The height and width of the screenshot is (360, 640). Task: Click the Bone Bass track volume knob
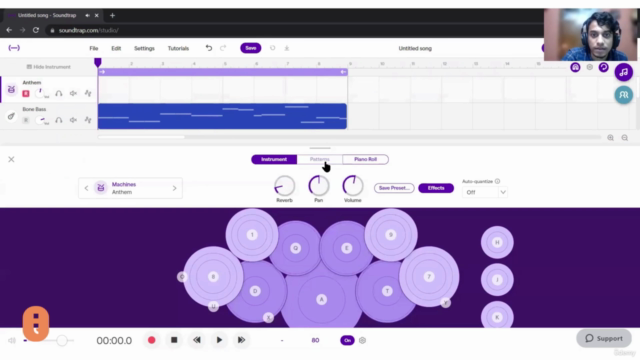tap(40, 120)
